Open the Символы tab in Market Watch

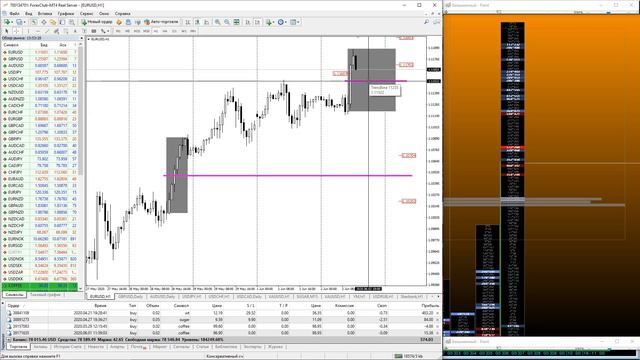14,295
